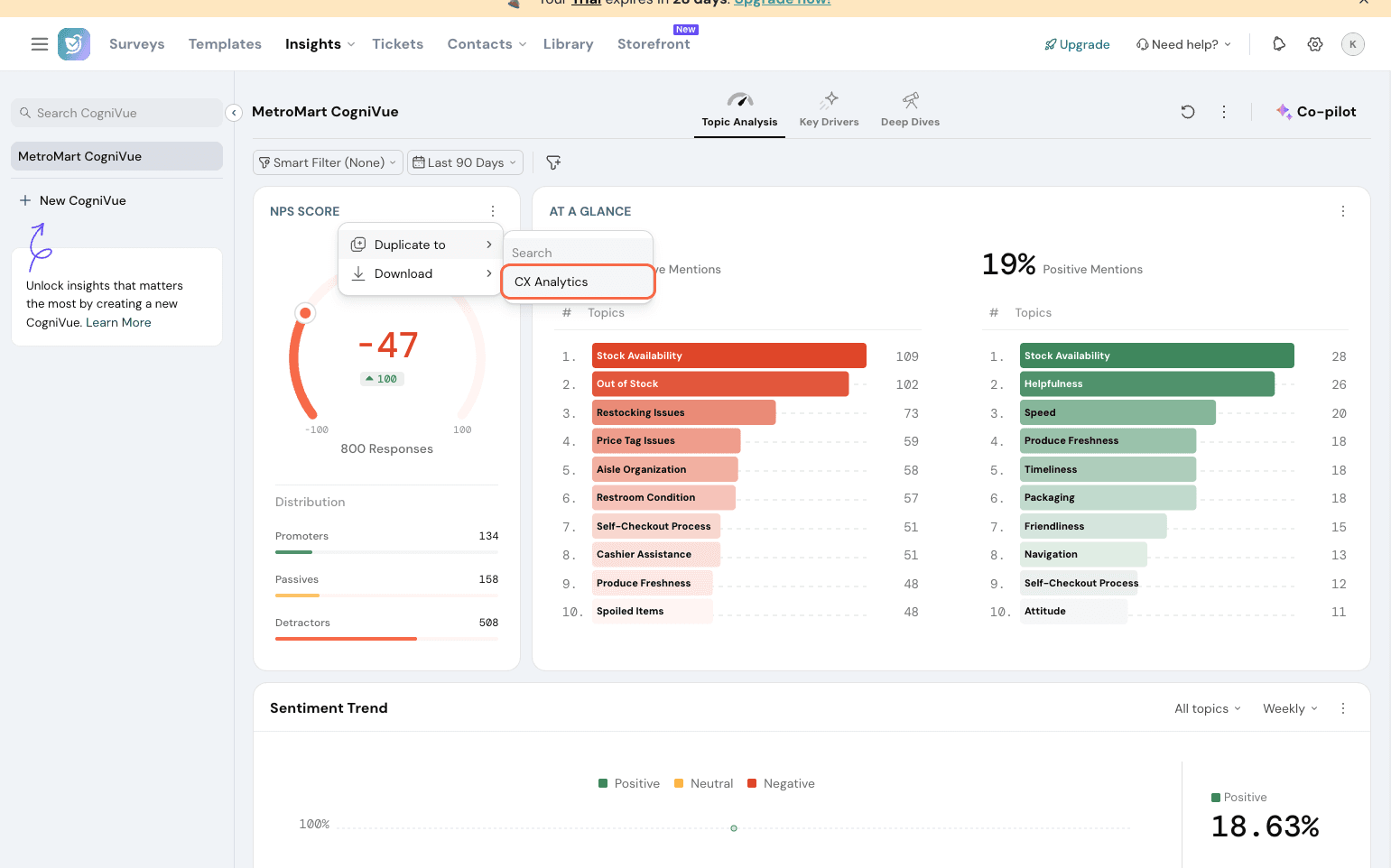This screenshot has height=868, width=1391.
Task: Click the Search CogniVue input field
Action: tap(117, 113)
